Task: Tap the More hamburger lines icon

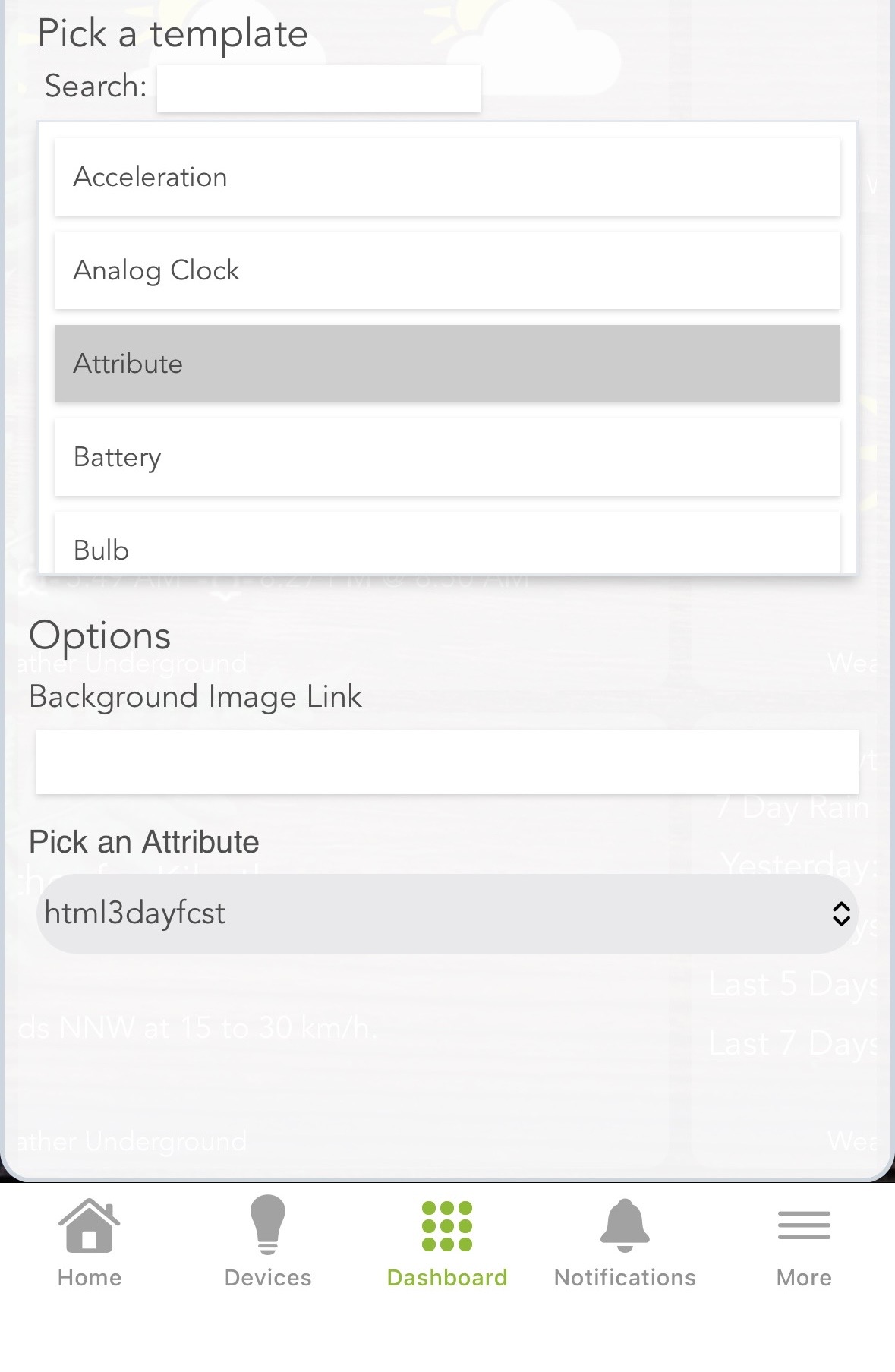Action: [804, 1225]
